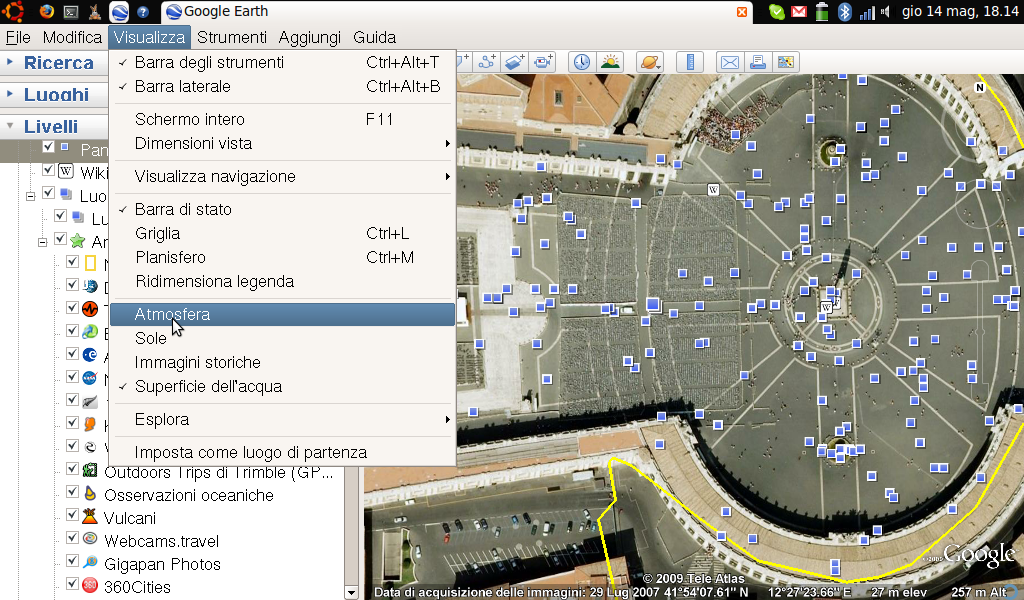1024x600 pixels.
Task: Open the Strumenti menu
Action: pyautogui.click(x=232, y=37)
